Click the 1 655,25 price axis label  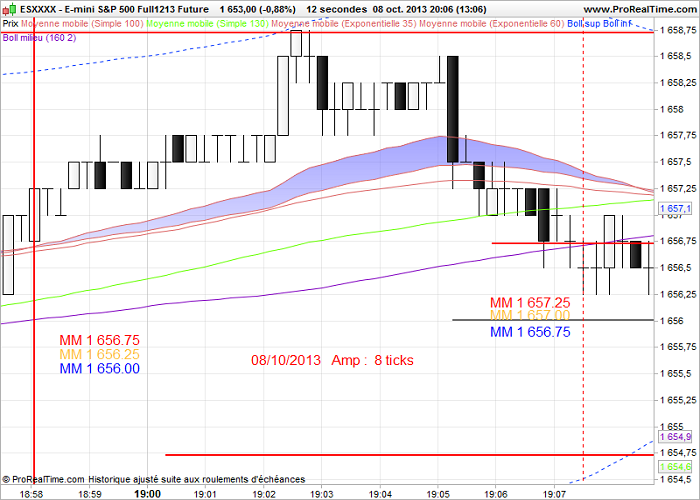click(678, 400)
